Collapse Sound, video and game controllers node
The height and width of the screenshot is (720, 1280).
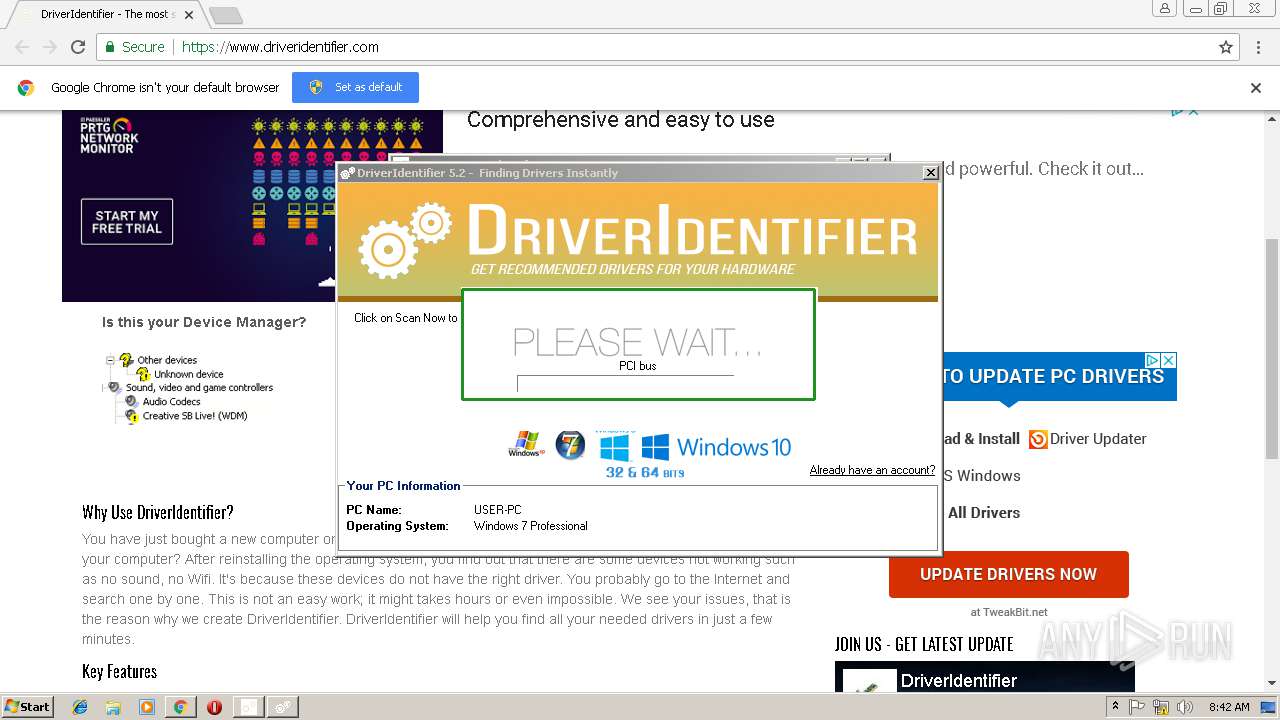104,388
